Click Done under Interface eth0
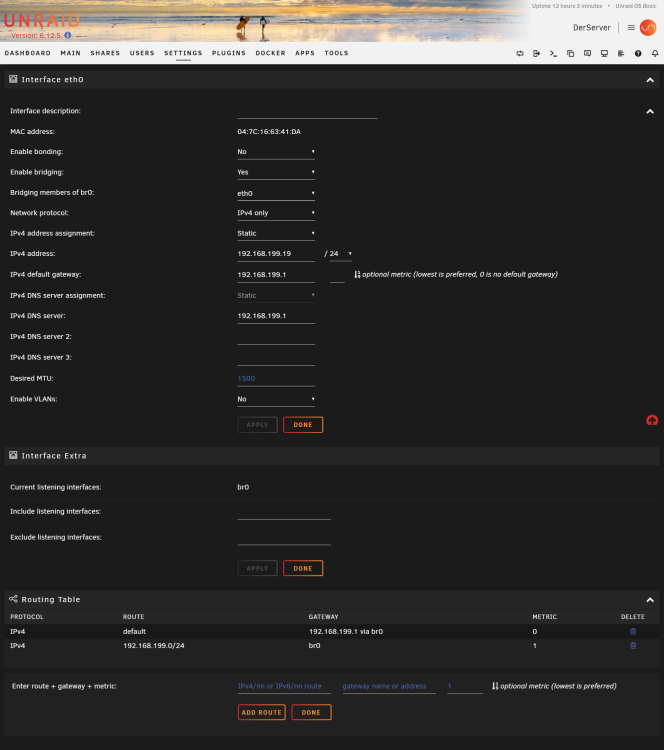This screenshot has height=750, width=664. pos(303,425)
